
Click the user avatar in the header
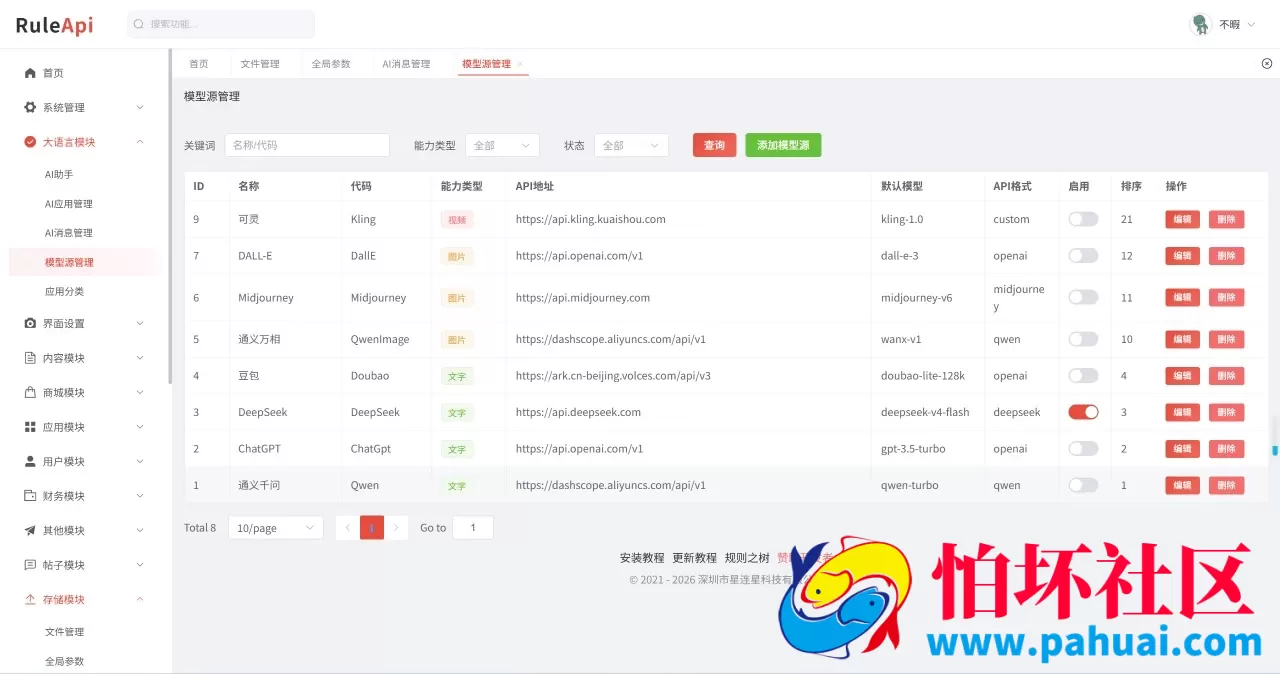1201,24
